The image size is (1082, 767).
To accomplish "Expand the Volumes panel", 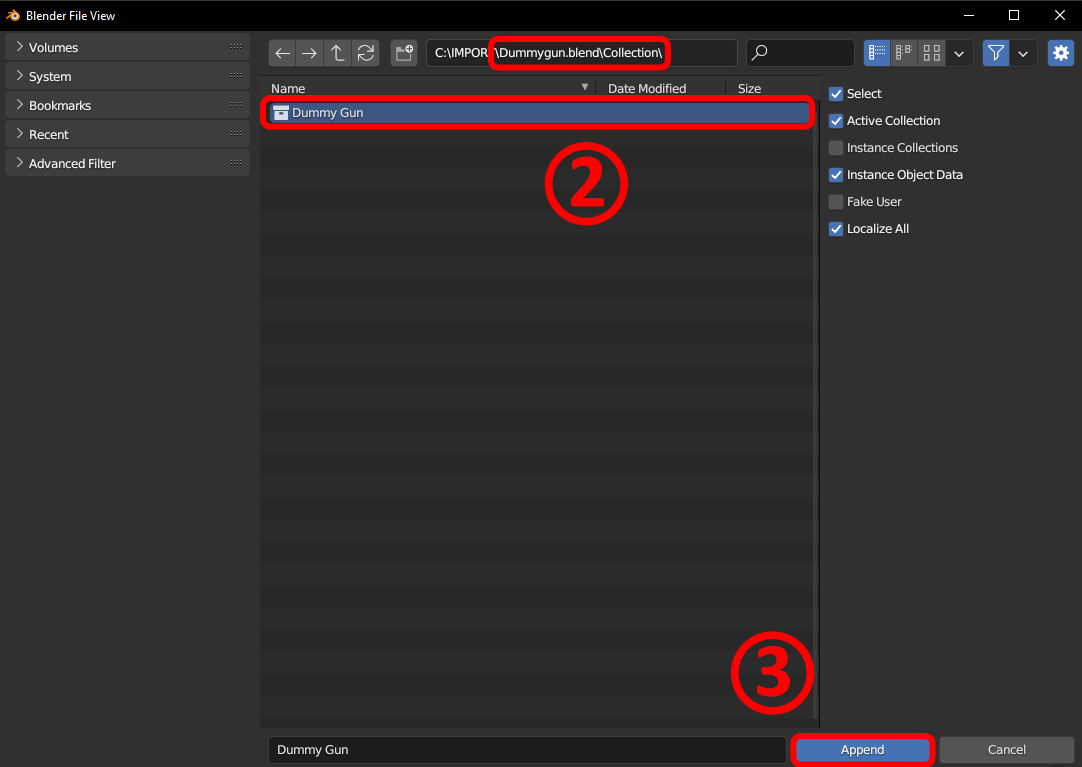I will pos(127,47).
